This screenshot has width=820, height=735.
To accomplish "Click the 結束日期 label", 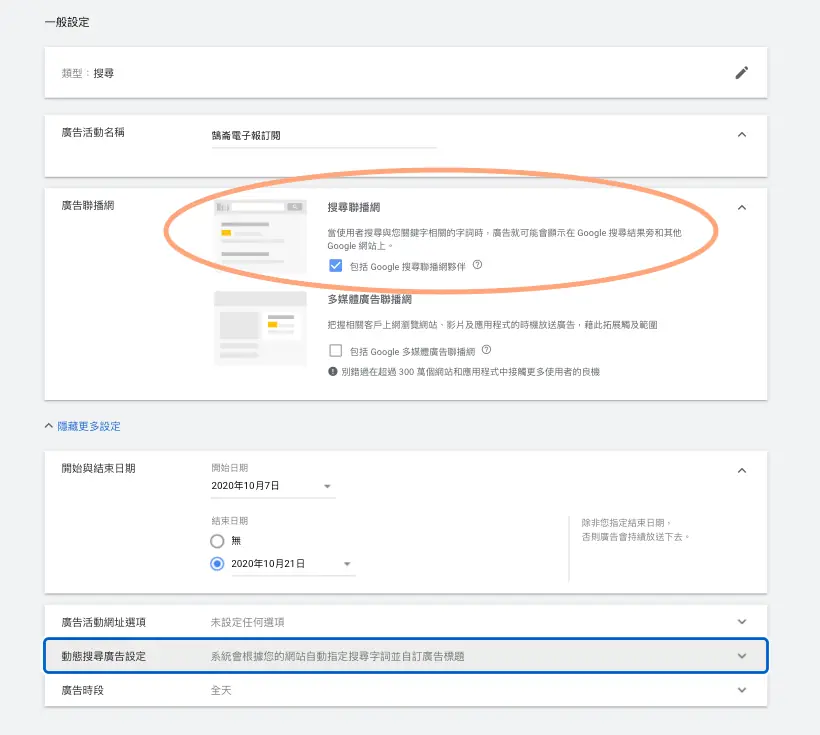I will pyautogui.click(x=230, y=521).
